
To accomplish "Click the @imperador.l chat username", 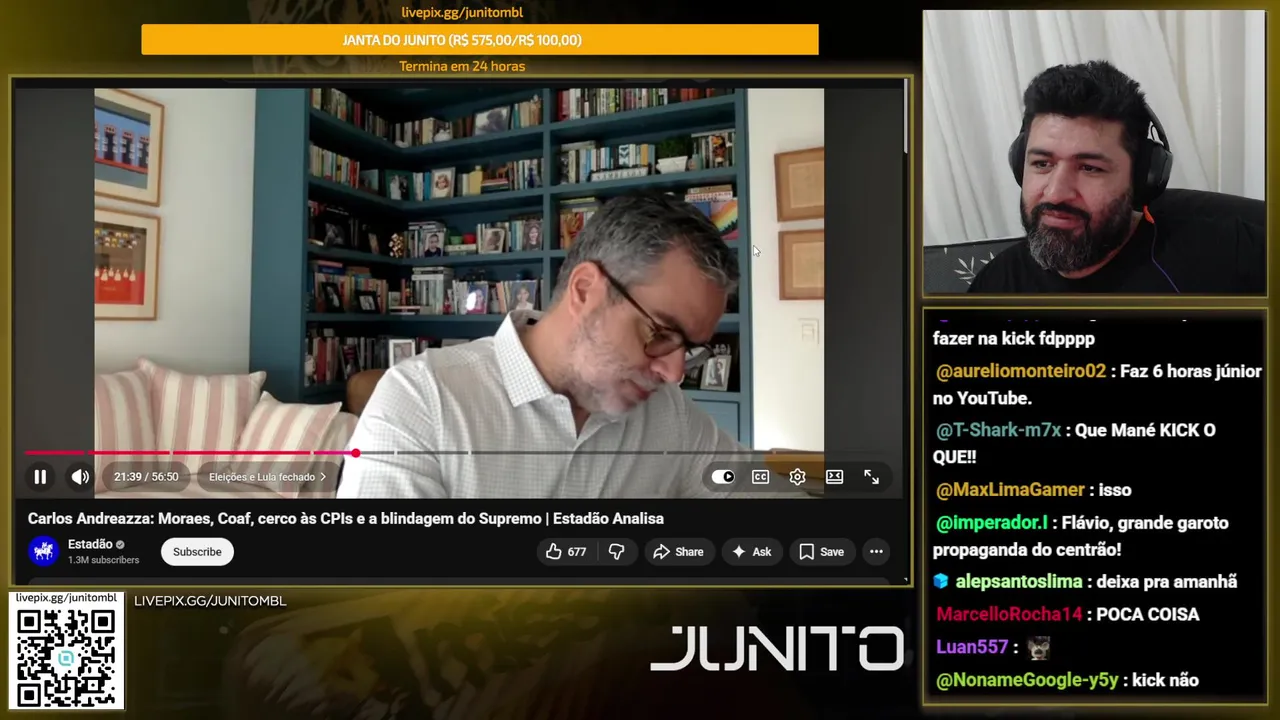I will pos(992,523).
